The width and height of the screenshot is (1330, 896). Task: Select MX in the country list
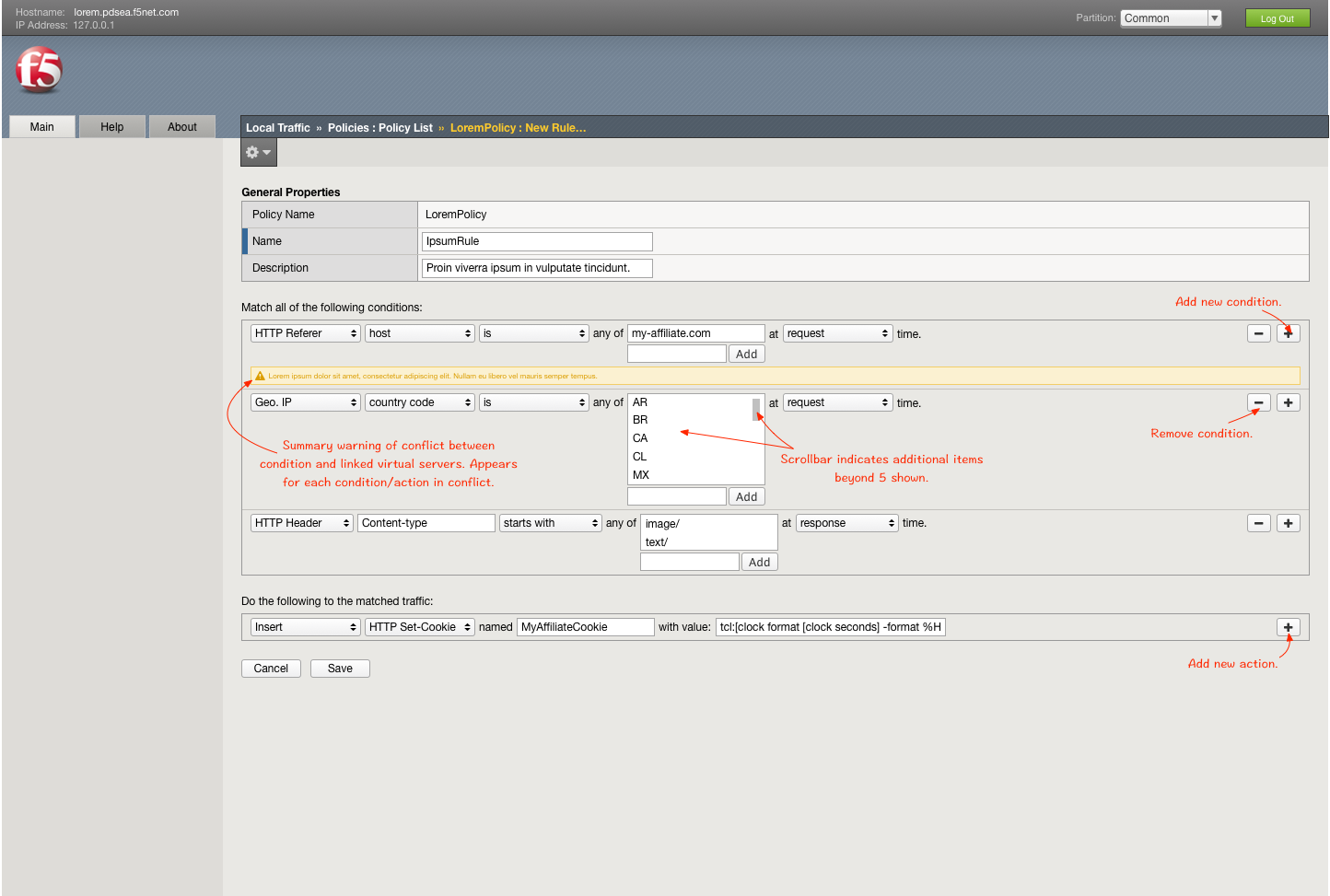[641, 475]
